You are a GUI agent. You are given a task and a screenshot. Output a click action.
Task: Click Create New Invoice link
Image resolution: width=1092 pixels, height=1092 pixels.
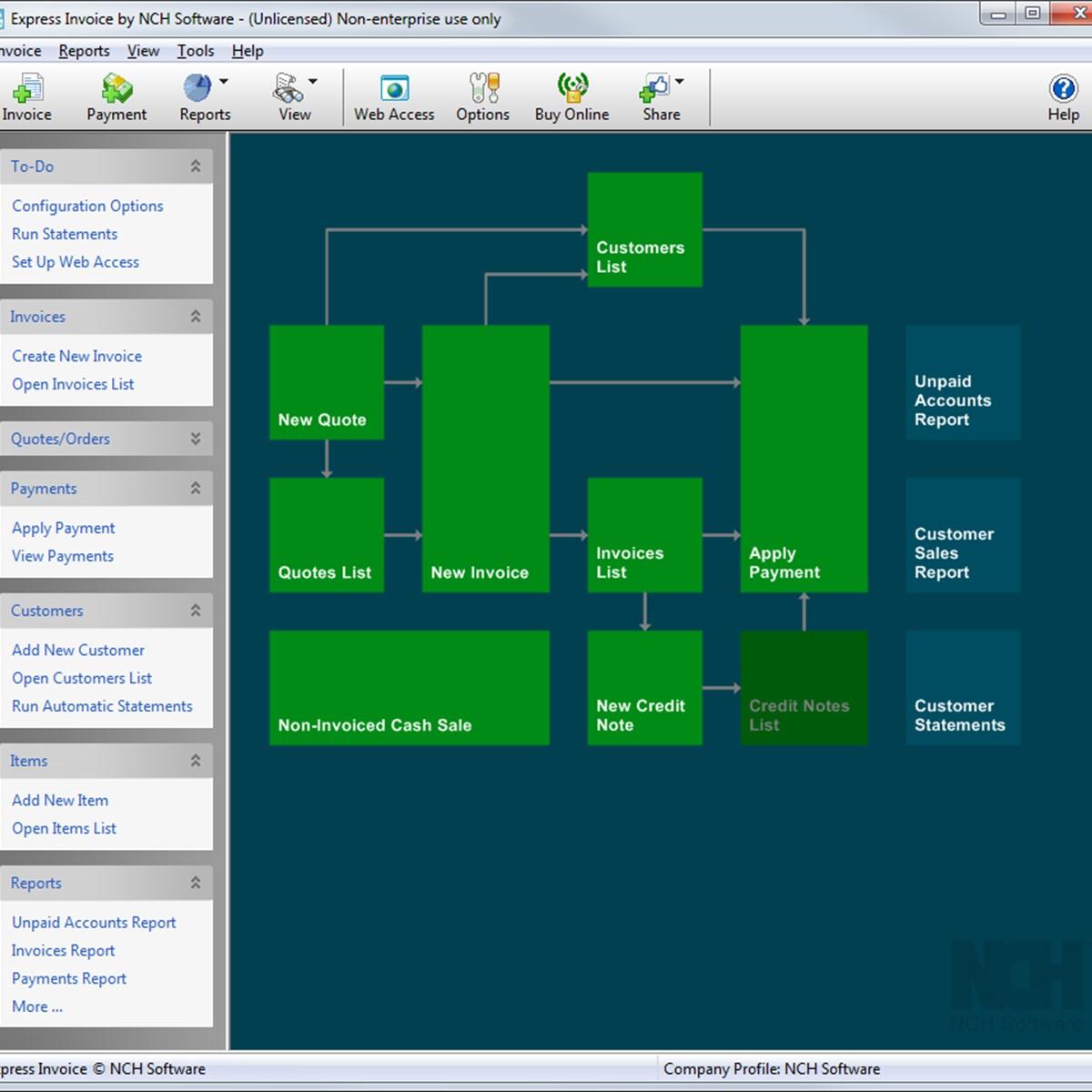coord(76,357)
